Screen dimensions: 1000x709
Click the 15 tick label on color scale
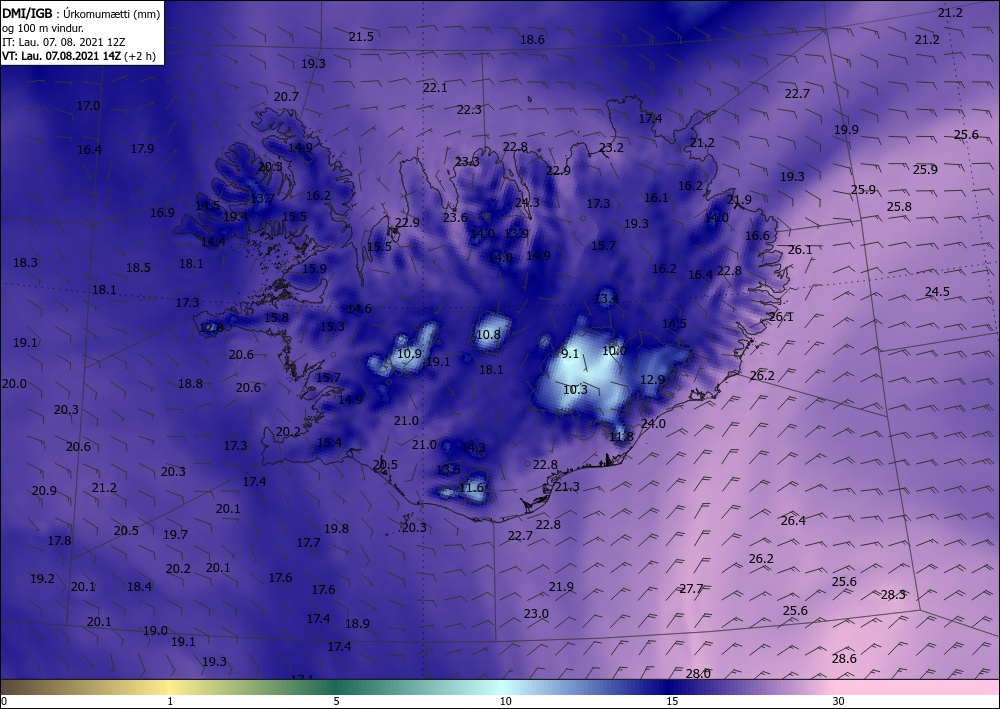coord(672,701)
